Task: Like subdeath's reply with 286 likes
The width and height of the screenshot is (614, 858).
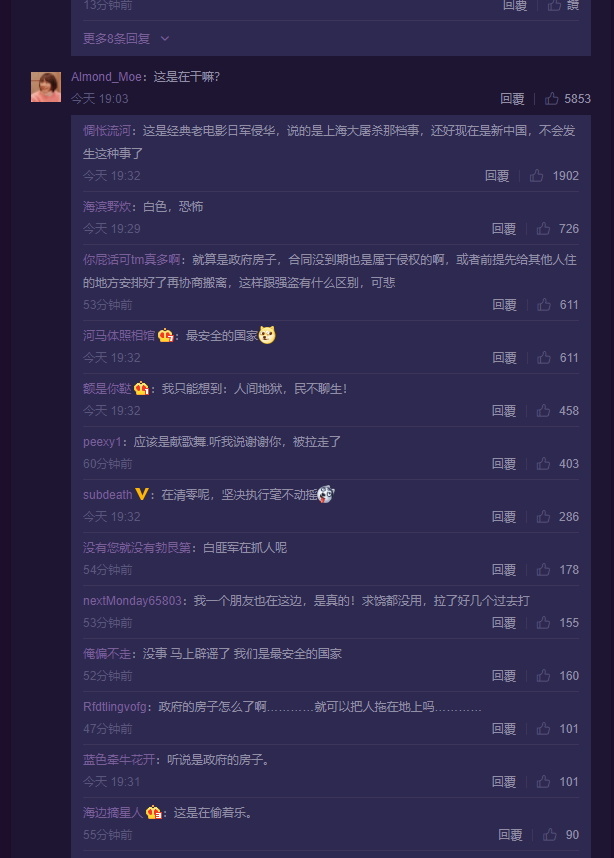Action: [x=543, y=517]
